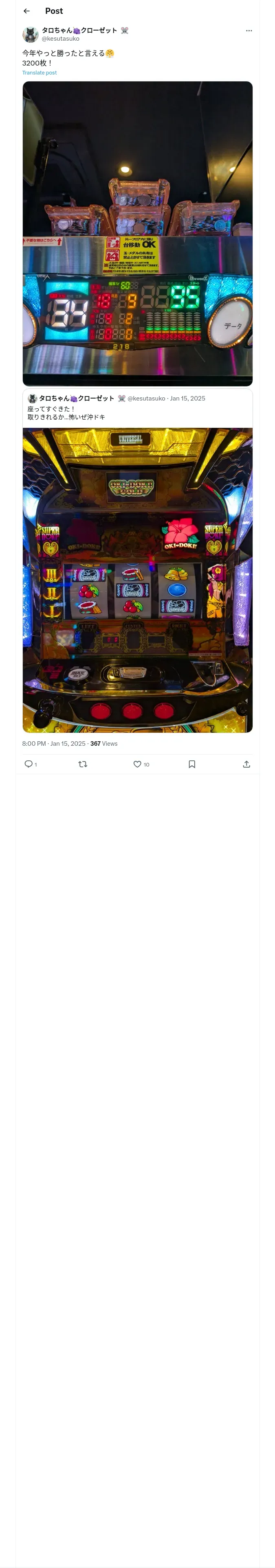Click the 8:00 PM · Jan 15, 2025 timestamp

tap(54, 744)
